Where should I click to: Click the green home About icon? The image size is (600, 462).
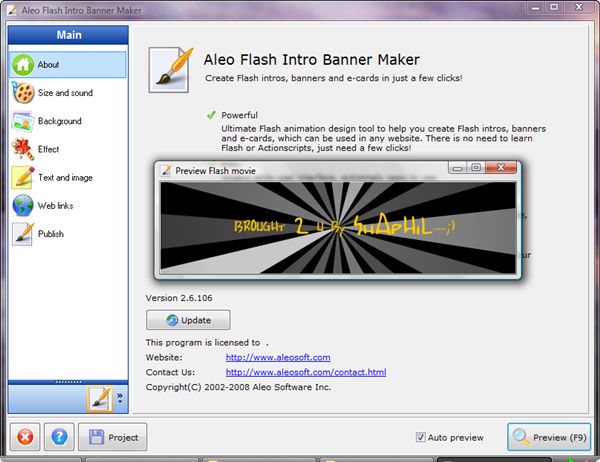coord(23,64)
